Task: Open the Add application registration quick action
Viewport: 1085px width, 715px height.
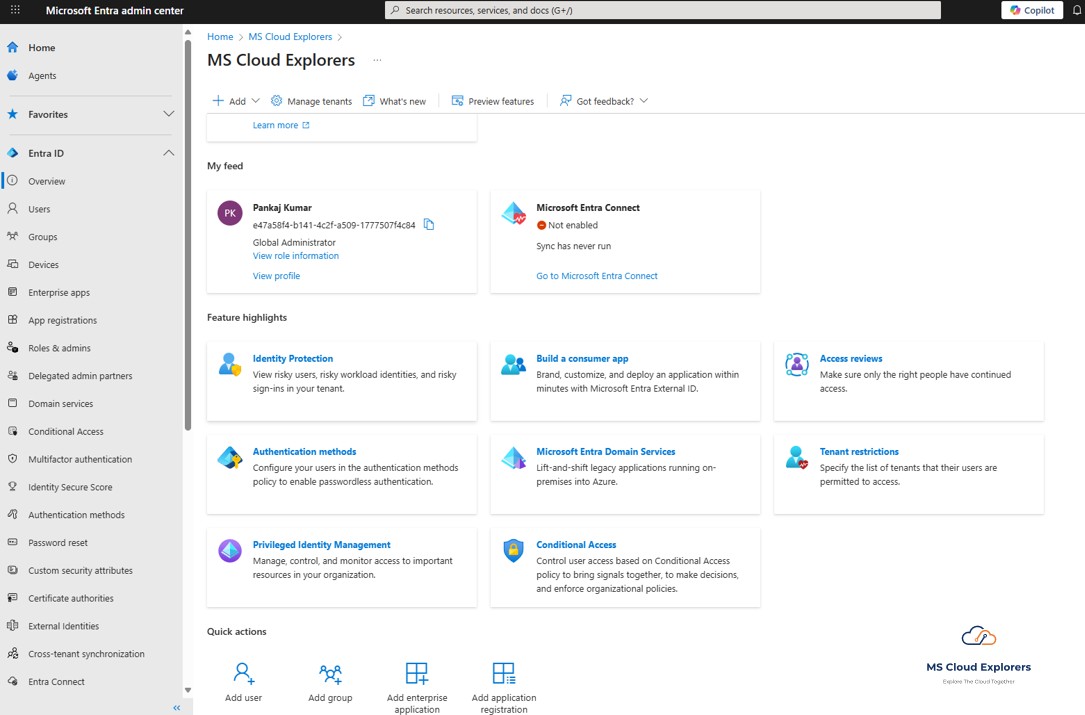Action: [504, 678]
